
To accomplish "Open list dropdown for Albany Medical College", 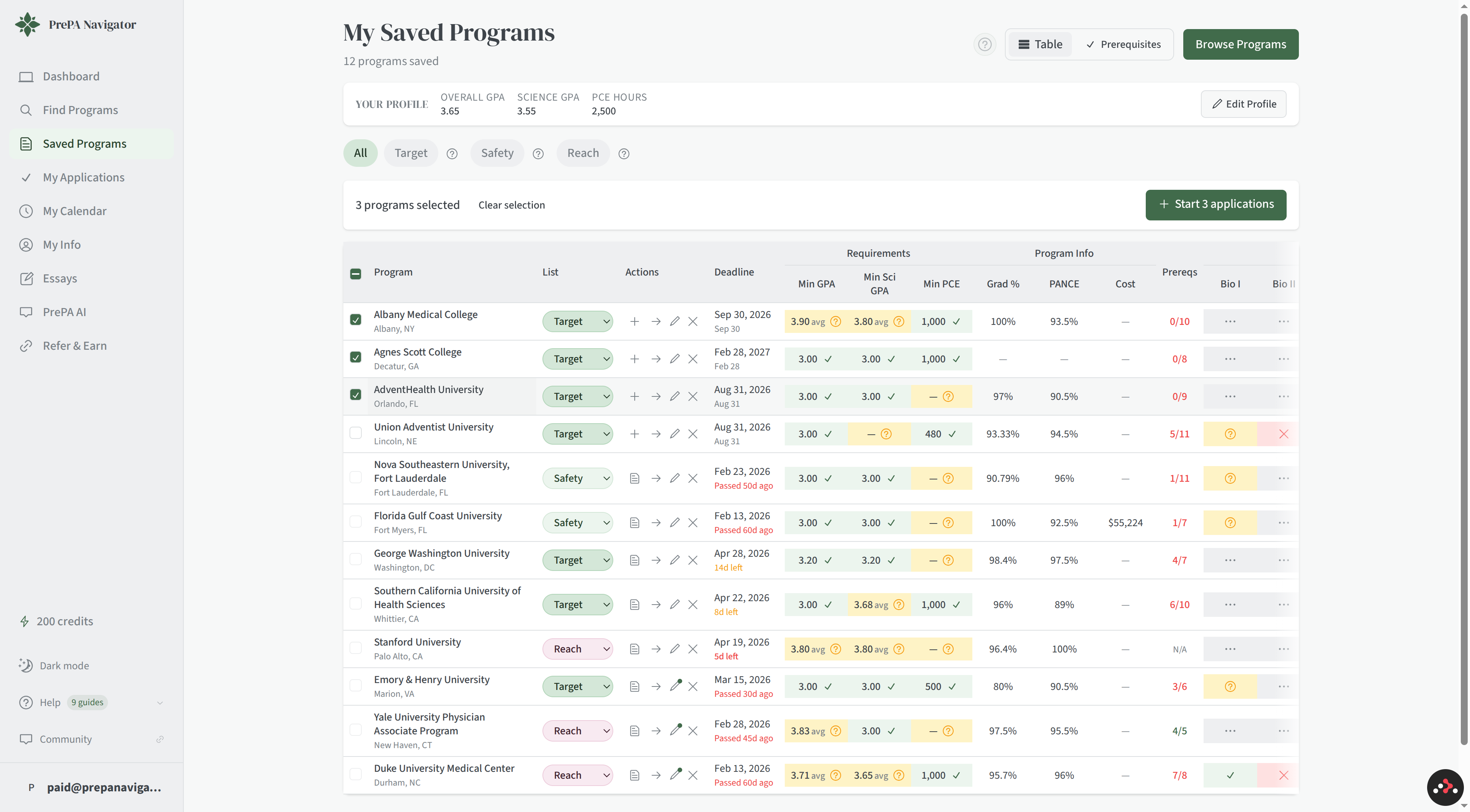I will 578,321.
